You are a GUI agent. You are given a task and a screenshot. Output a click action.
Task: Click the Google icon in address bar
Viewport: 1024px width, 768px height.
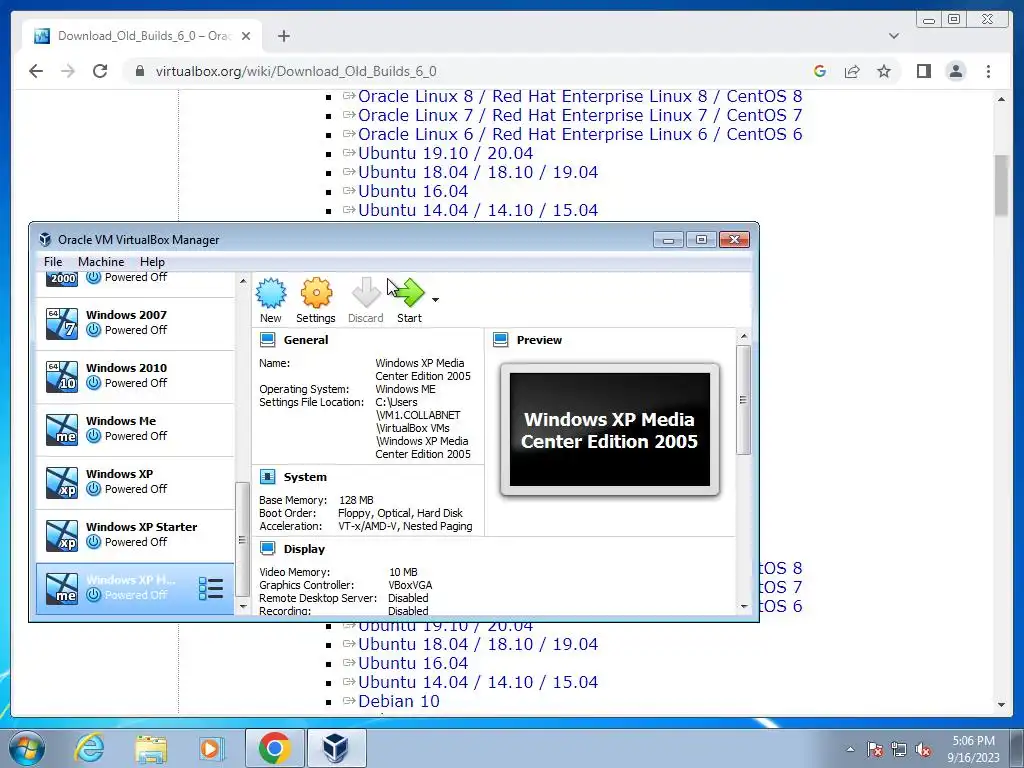tap(820, 71)
